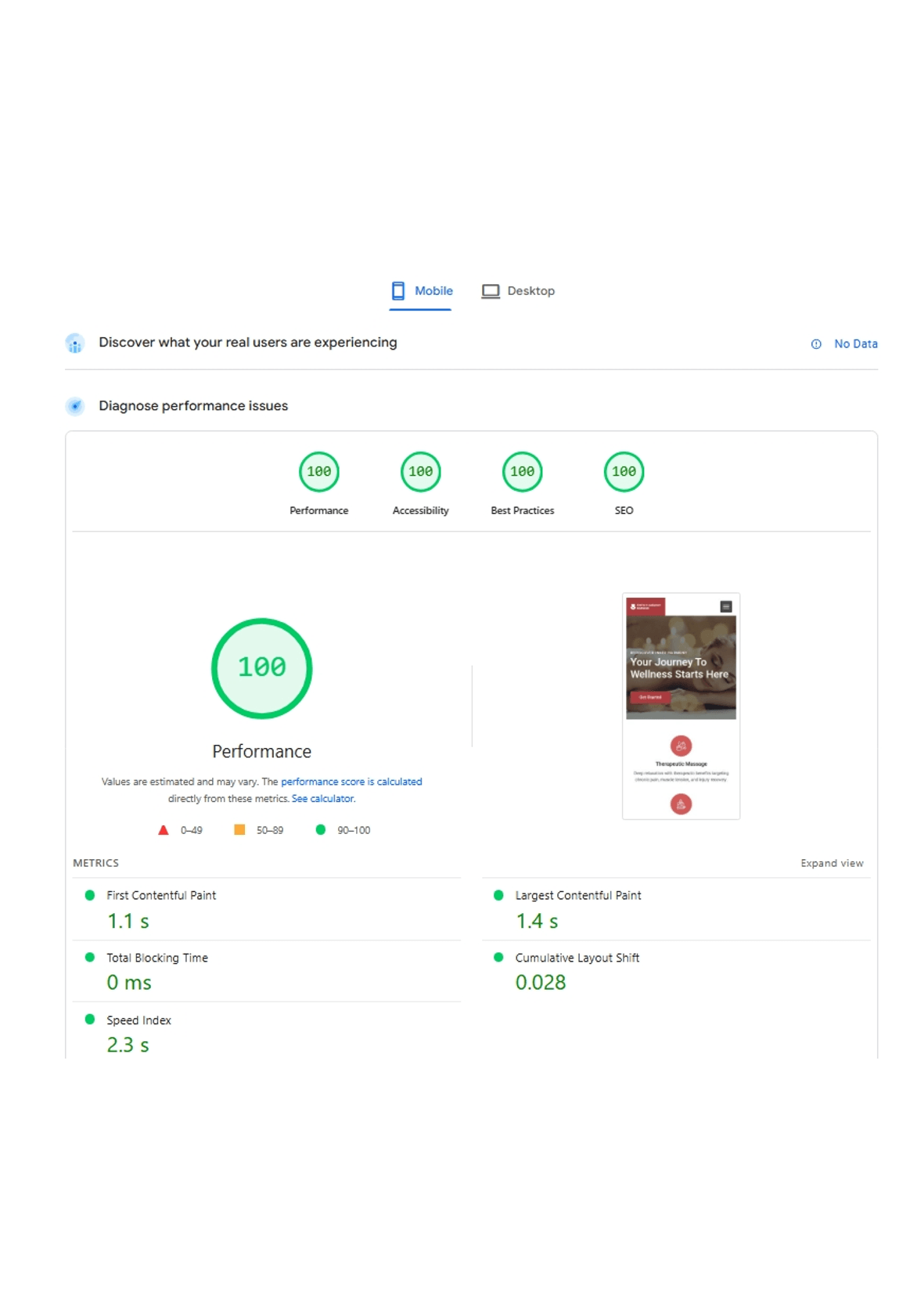Screen dimensions: 917x1316
Task: Click the No Data label
Action: pyautogui.click(x=855, y=344)
